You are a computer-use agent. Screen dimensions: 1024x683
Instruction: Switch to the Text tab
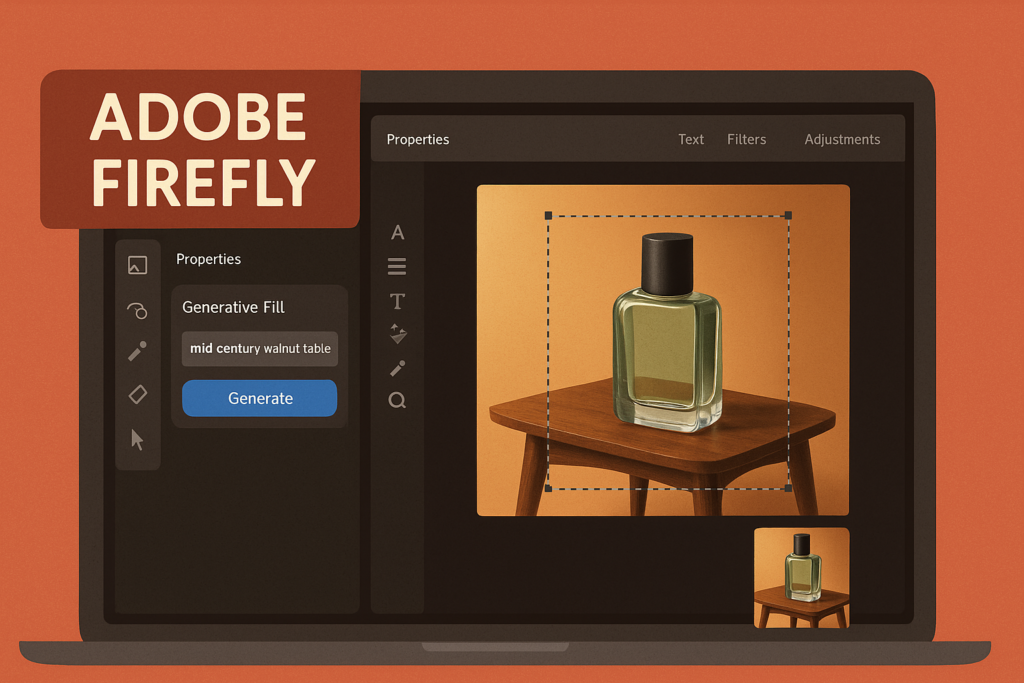tap(691, 139)
